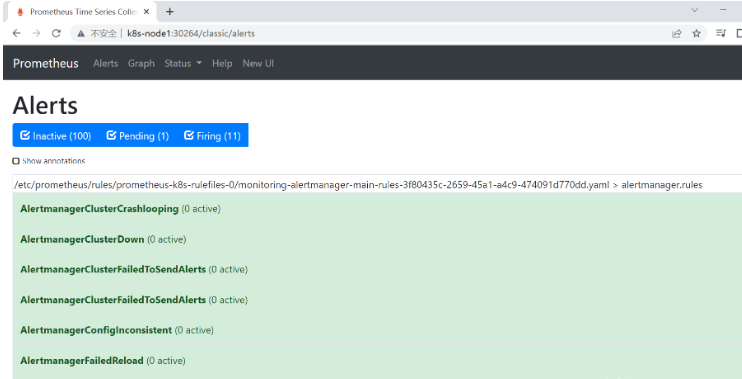Reload the Prometheus alerts page
The width and height of the screenshot is (742, 379).
(56, 33)
